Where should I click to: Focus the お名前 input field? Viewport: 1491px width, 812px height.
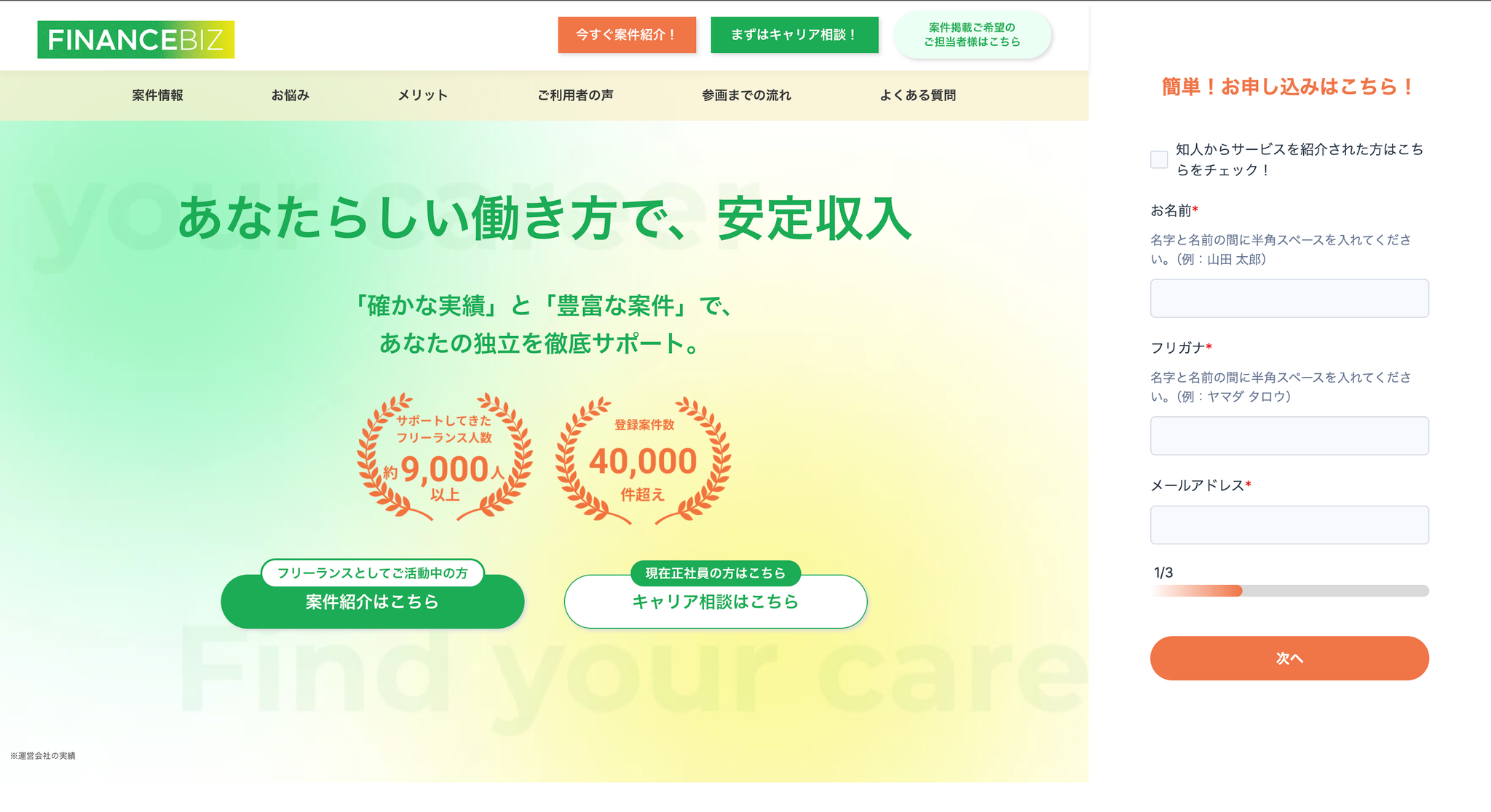[x=1289, y=298]
